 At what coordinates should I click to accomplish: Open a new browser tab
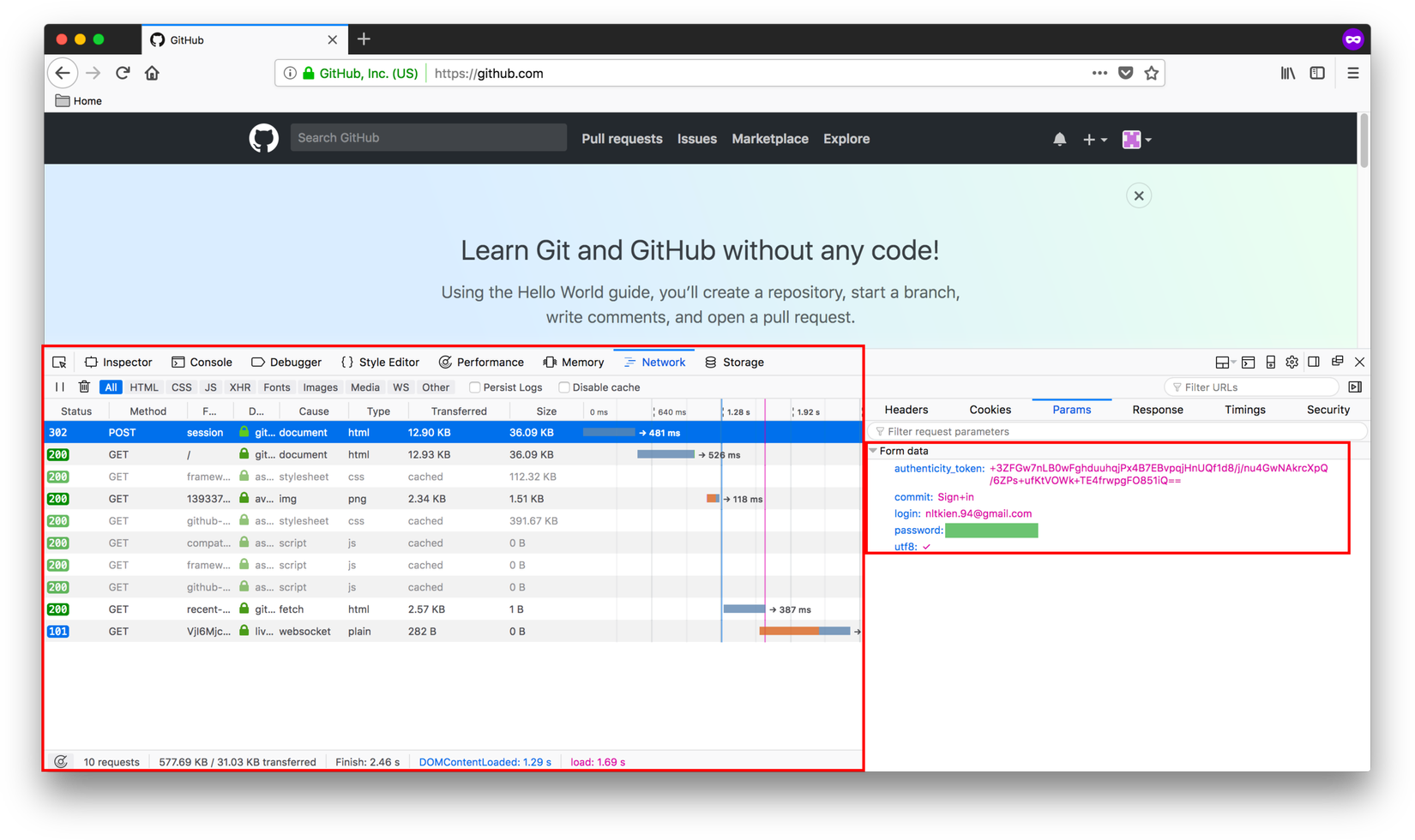point(364,39)
